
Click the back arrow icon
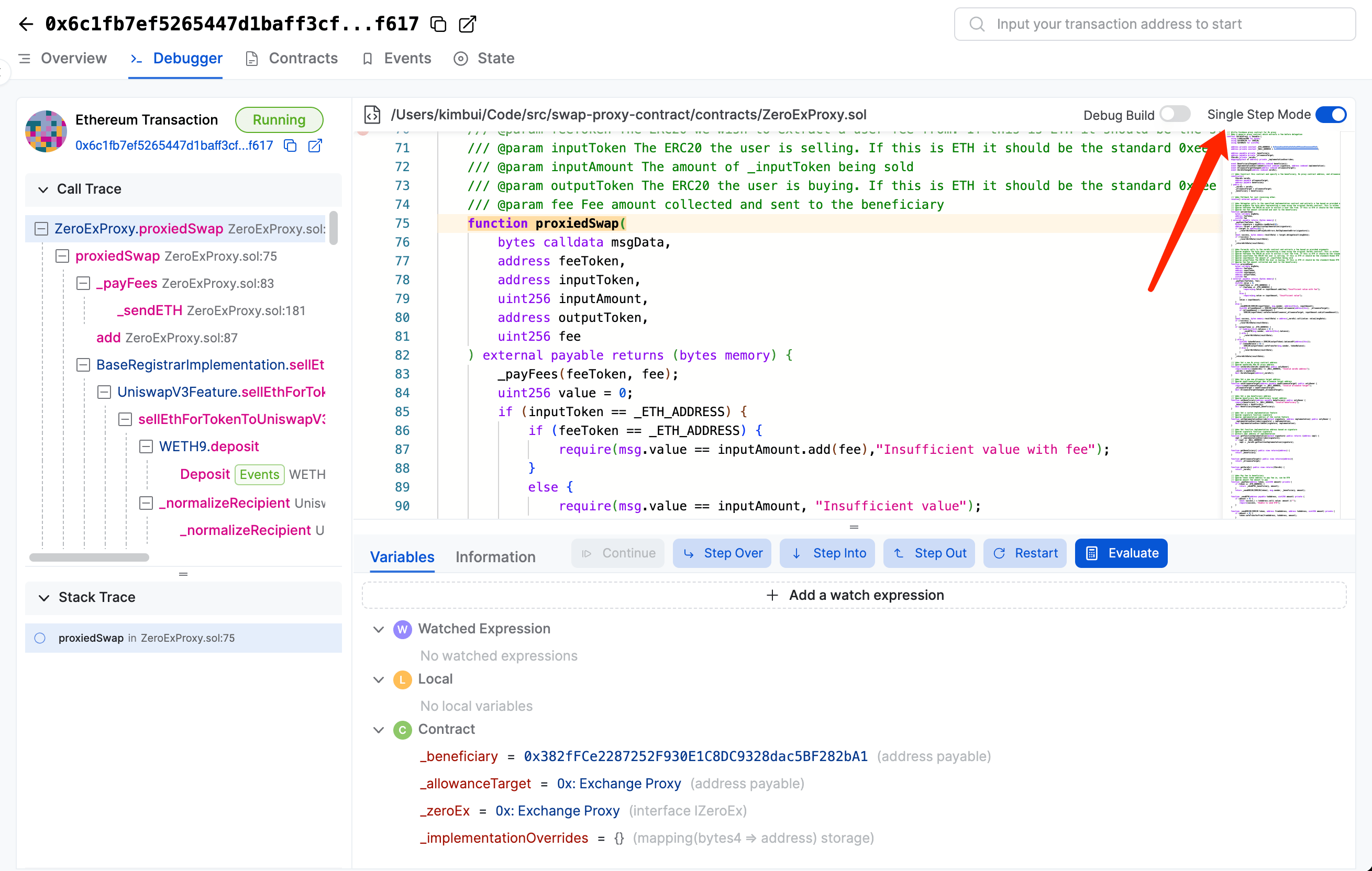point(26,24)
